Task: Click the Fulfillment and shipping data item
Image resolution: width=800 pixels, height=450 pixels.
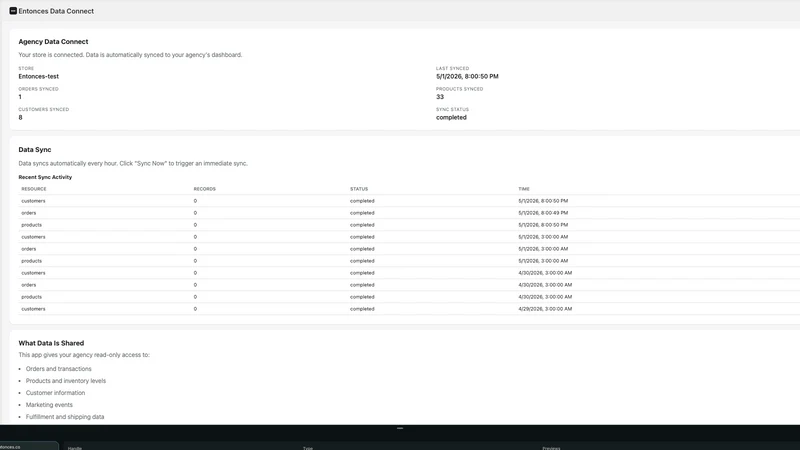Action: click(65, 417)
